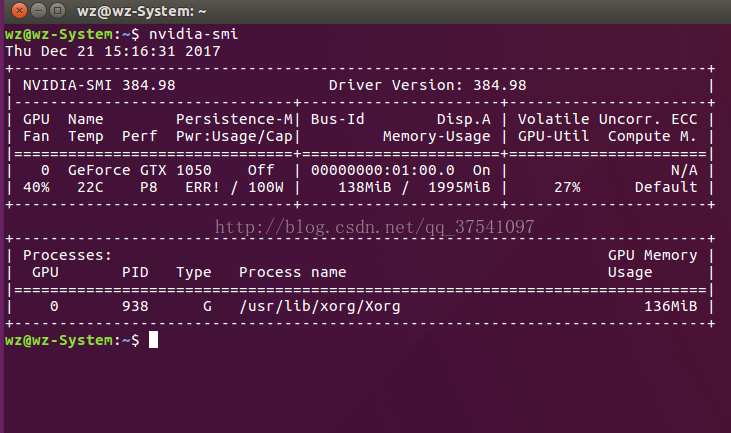This screenshot has height=433, width=731.
Task: Minimize the terminal window
Action: point(38,10)
